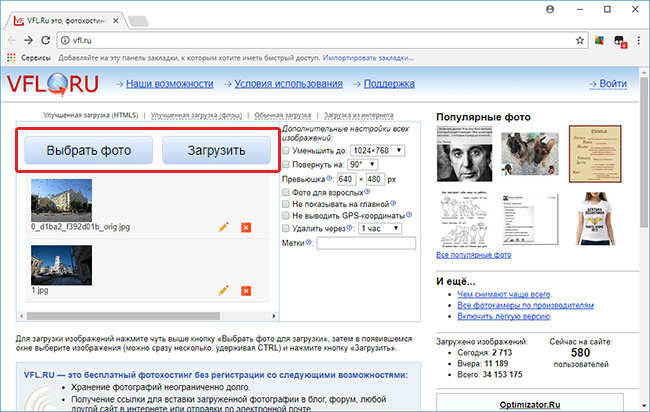Click Импортировать закладки link
The image size is (650, 412).
368,58
